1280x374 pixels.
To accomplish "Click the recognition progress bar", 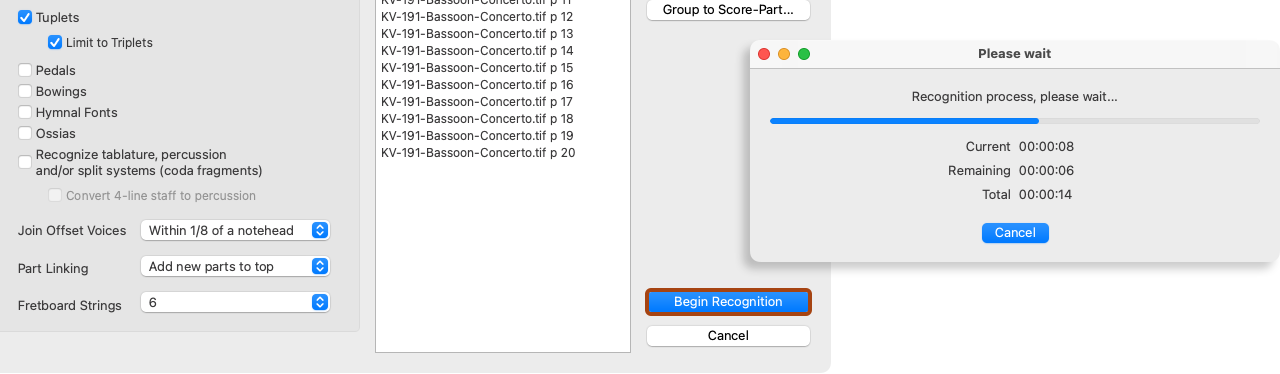I will (1015, 121).
